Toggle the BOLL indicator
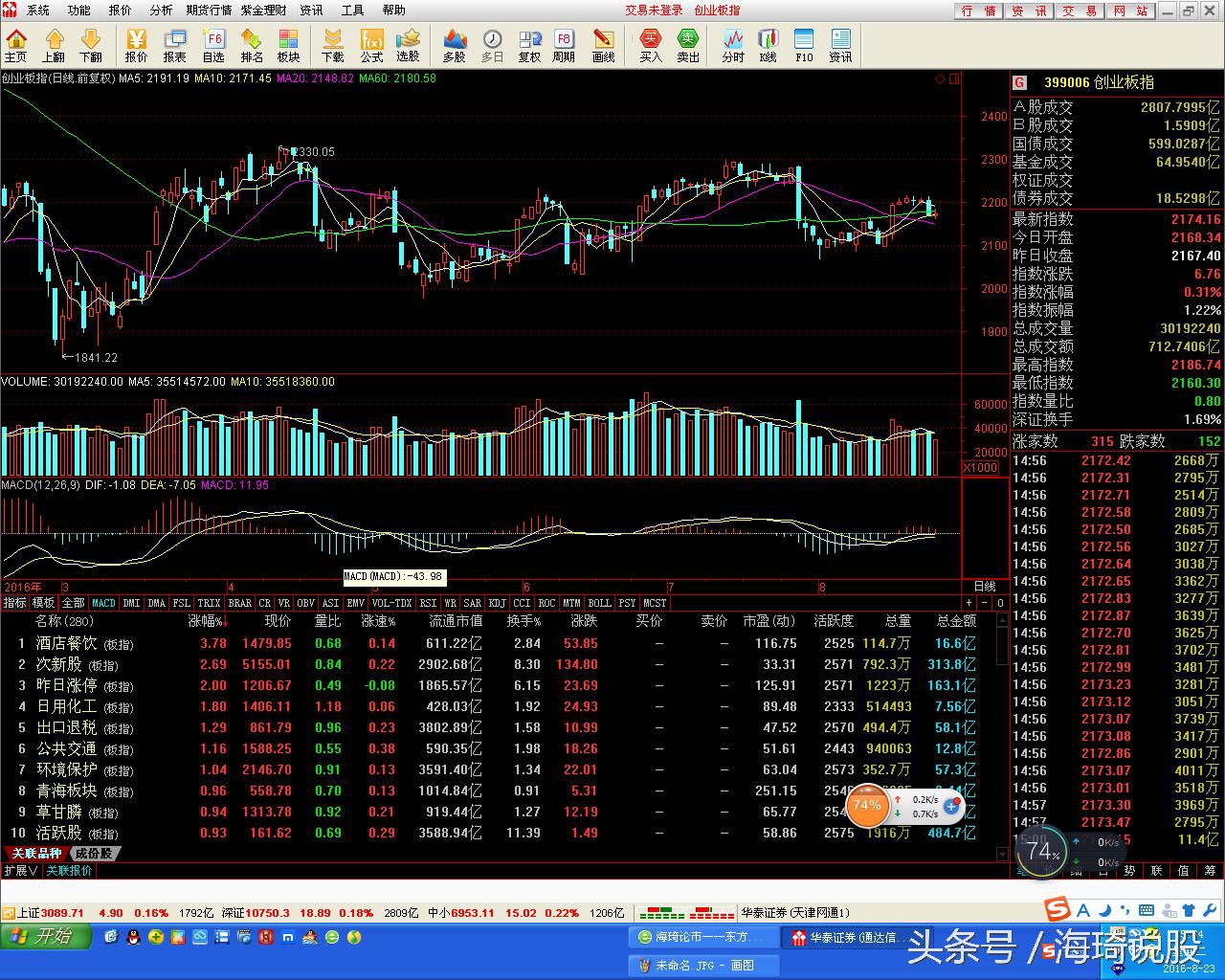The width and height of the screenshot is (1225, 980). pyautogui.click(x=599, y=603)
